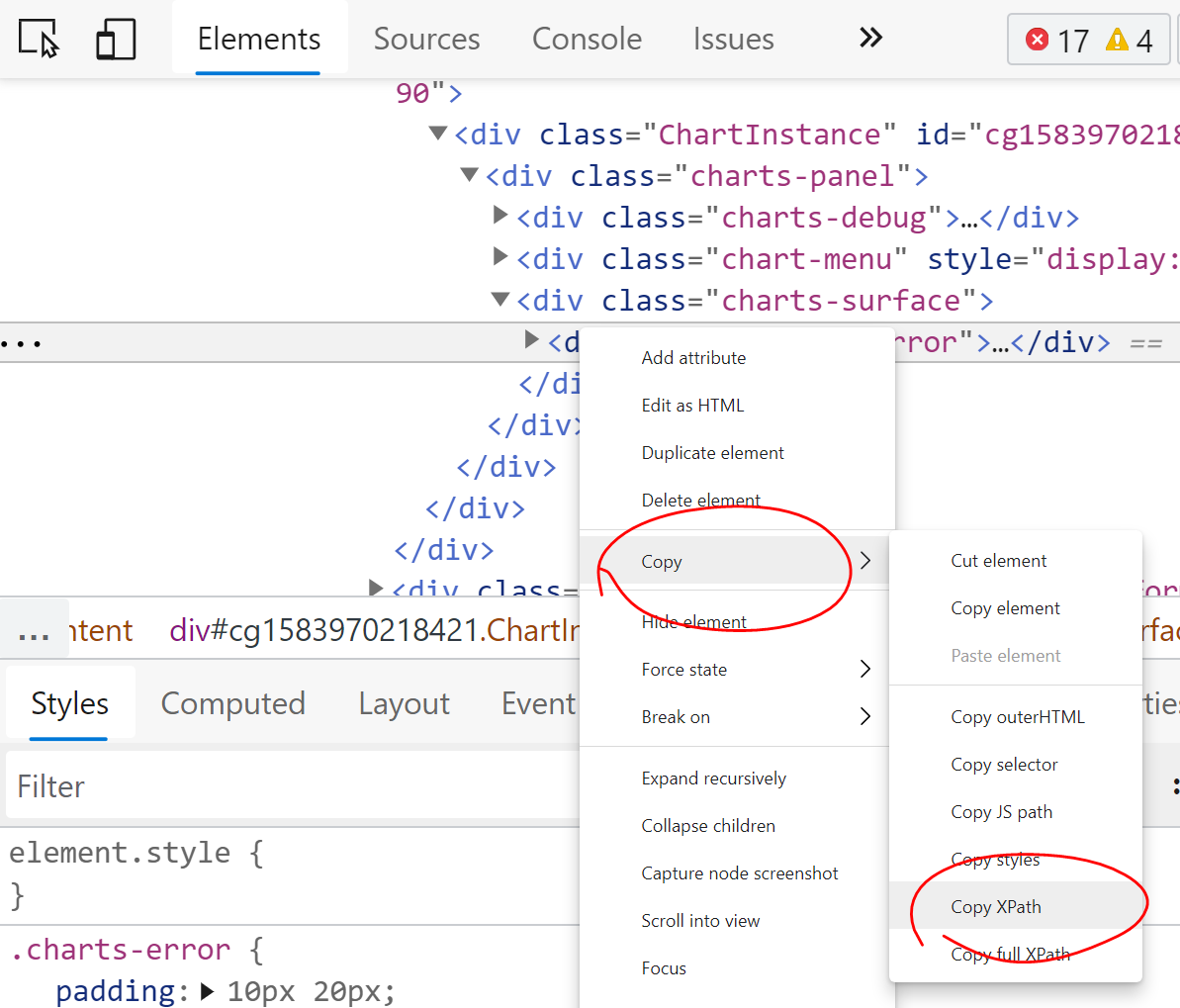Open the Force state submenu

684,670
